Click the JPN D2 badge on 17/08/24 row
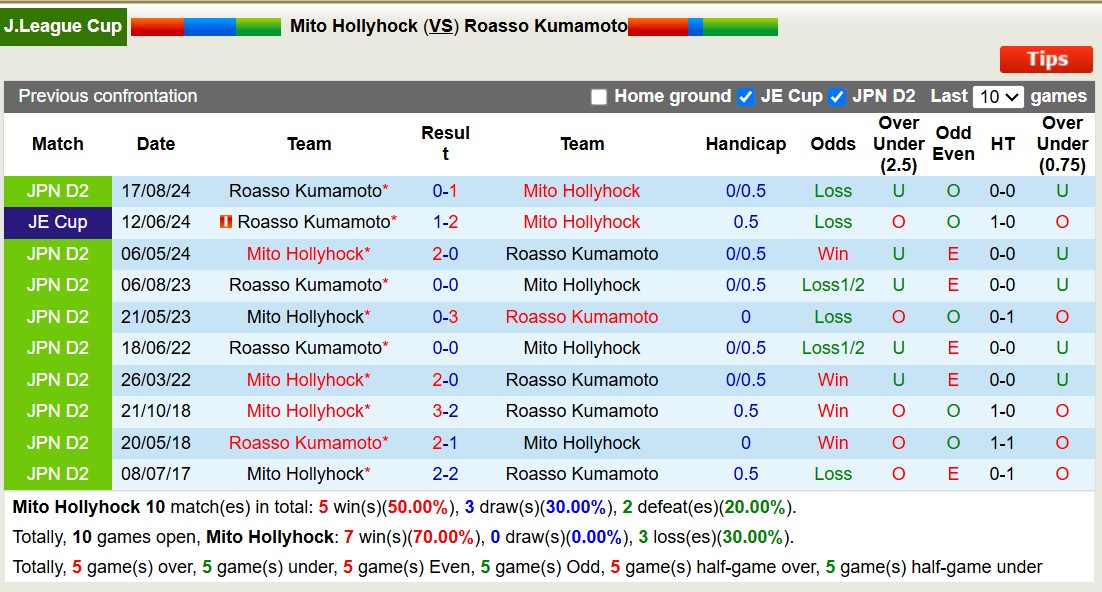The width and height of the screenshot is (1102, 592). point(57,191)
